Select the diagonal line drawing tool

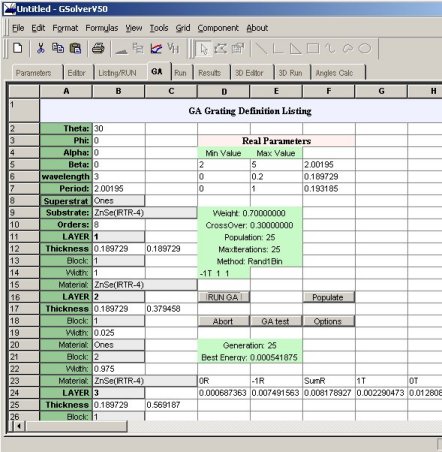coord(261,49)
